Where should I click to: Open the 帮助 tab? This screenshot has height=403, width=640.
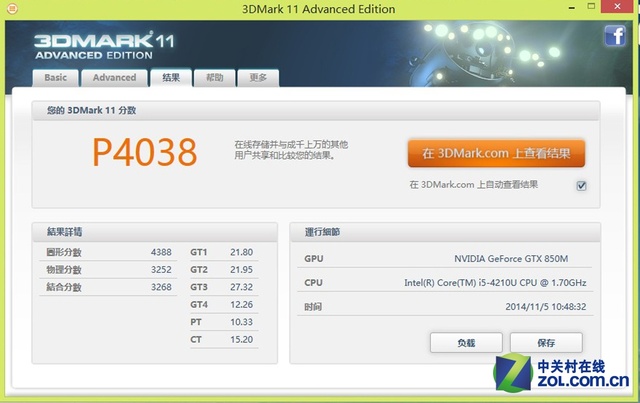point(215,78)
